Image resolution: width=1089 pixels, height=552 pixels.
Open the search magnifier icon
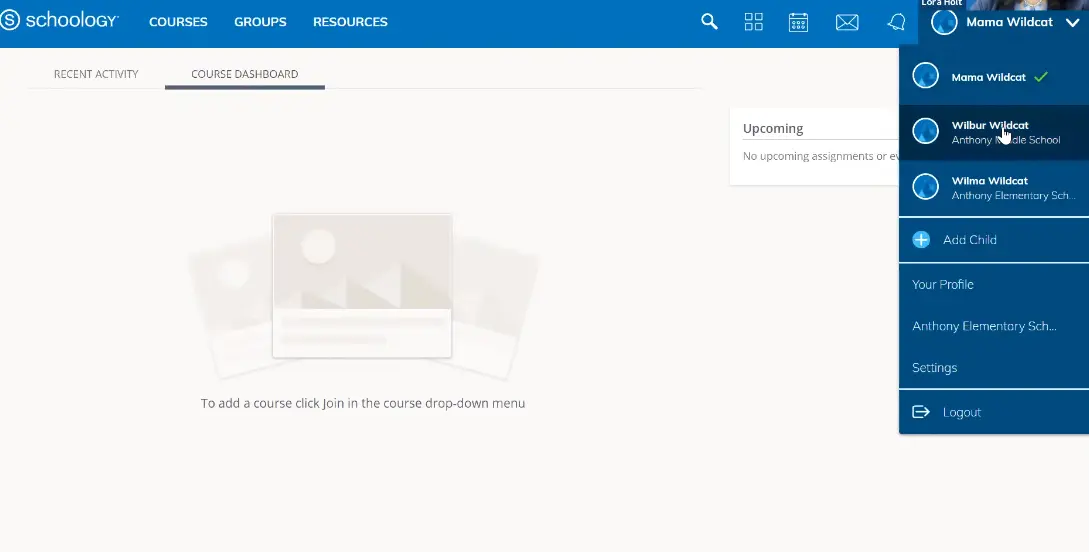click(709, 22)
